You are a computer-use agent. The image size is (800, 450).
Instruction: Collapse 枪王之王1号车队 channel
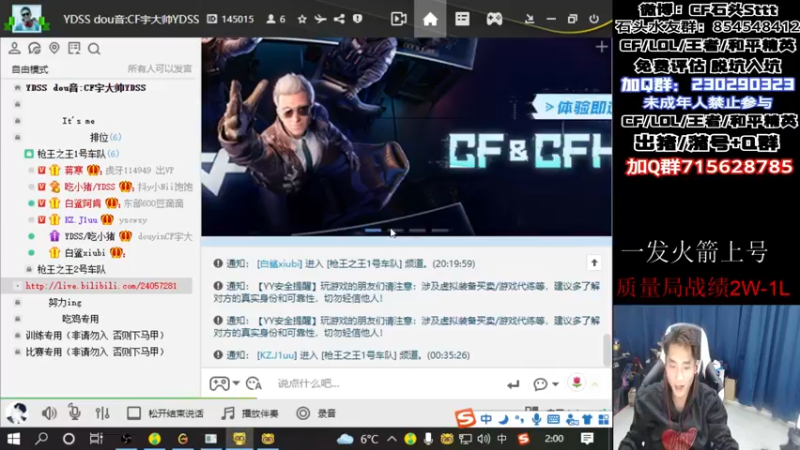click(x=29, y=154)
